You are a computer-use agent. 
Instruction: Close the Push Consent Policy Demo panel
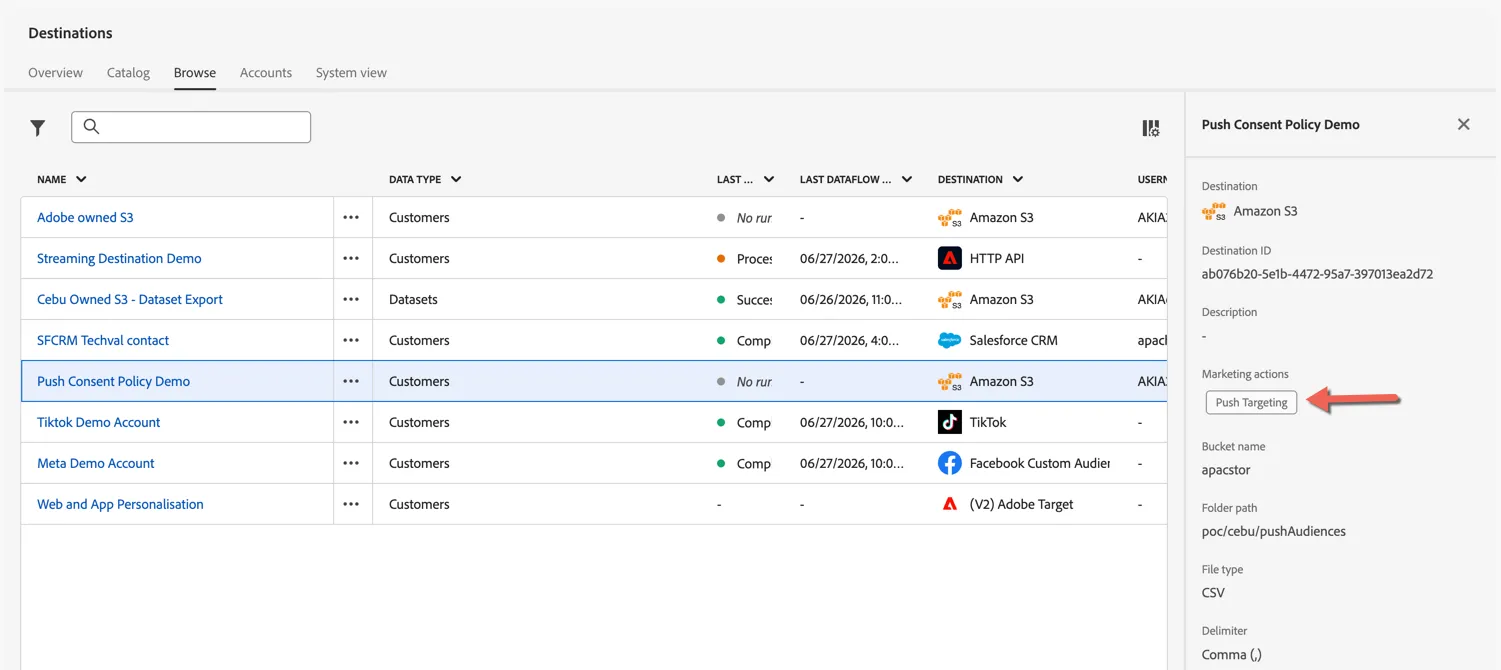click(1464, 124)
